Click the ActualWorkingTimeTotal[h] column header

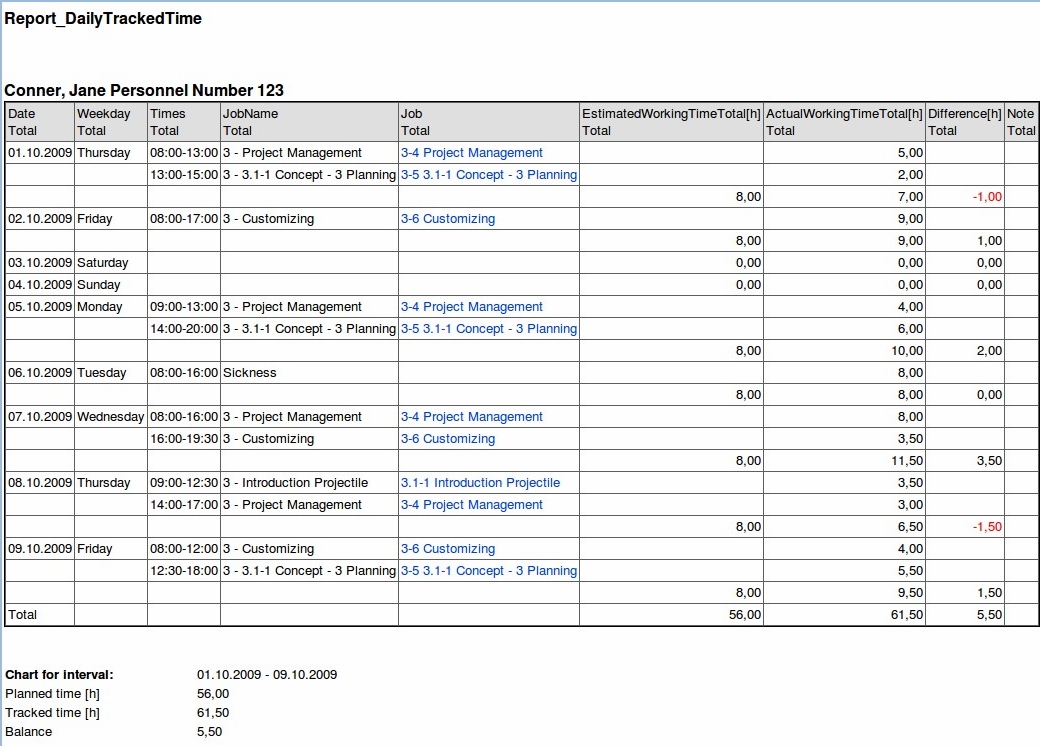844,114
